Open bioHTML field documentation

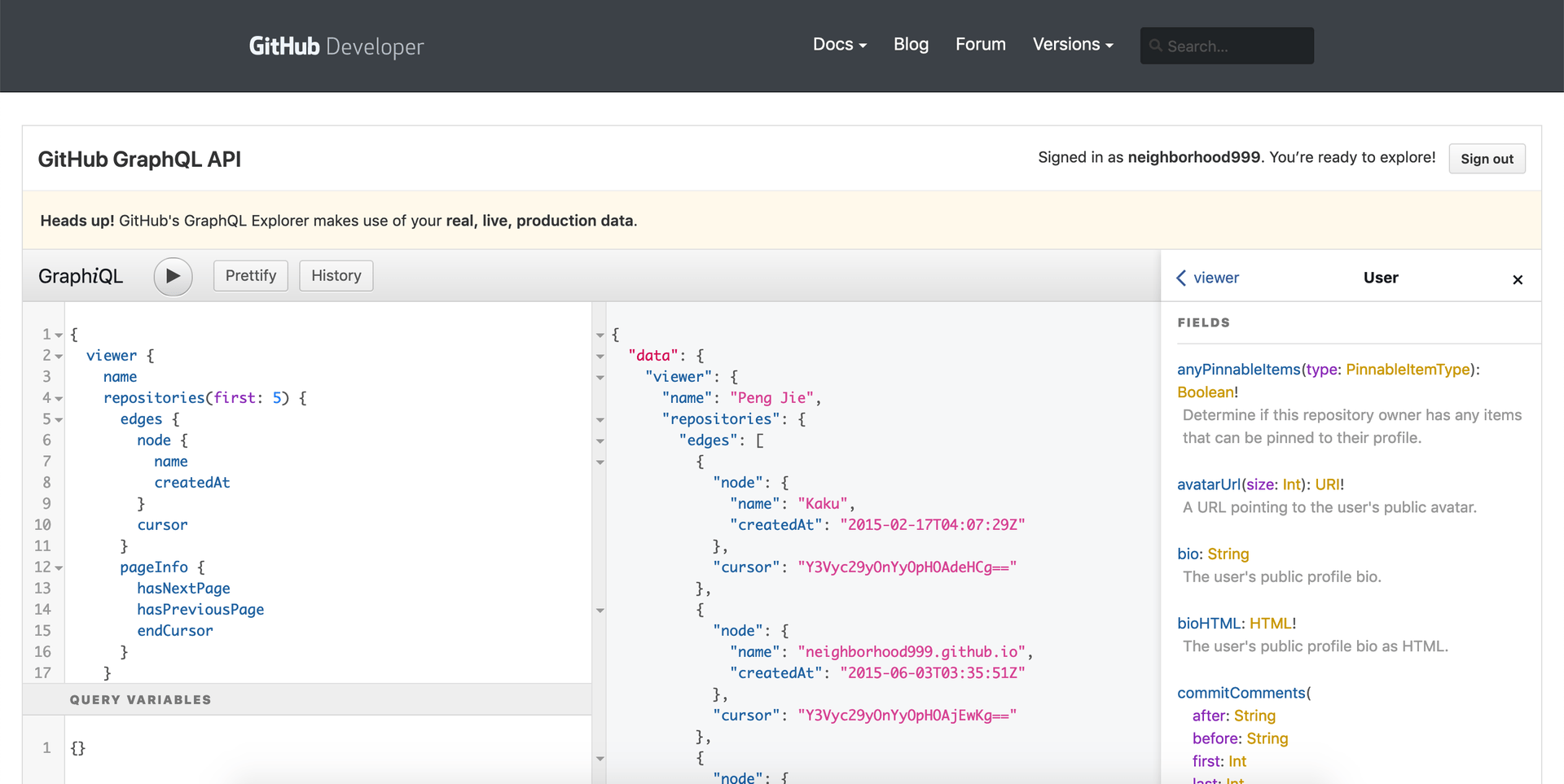(x=1209, y=624)
